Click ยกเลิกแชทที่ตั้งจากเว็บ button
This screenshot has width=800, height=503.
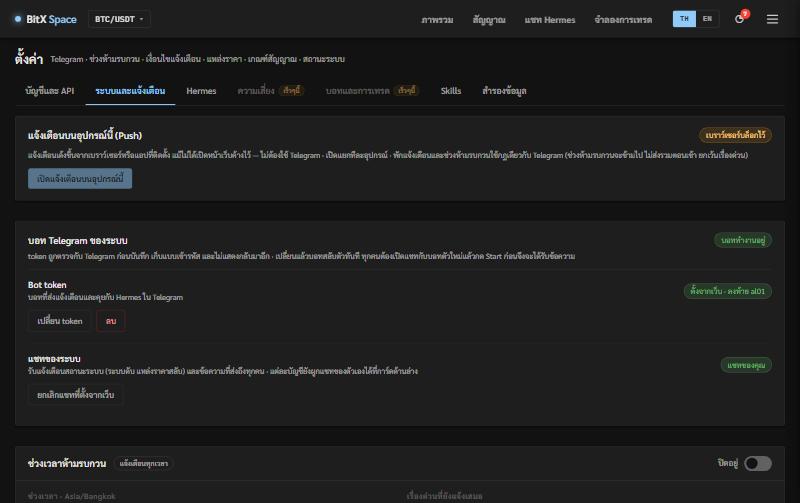[76, 395]
